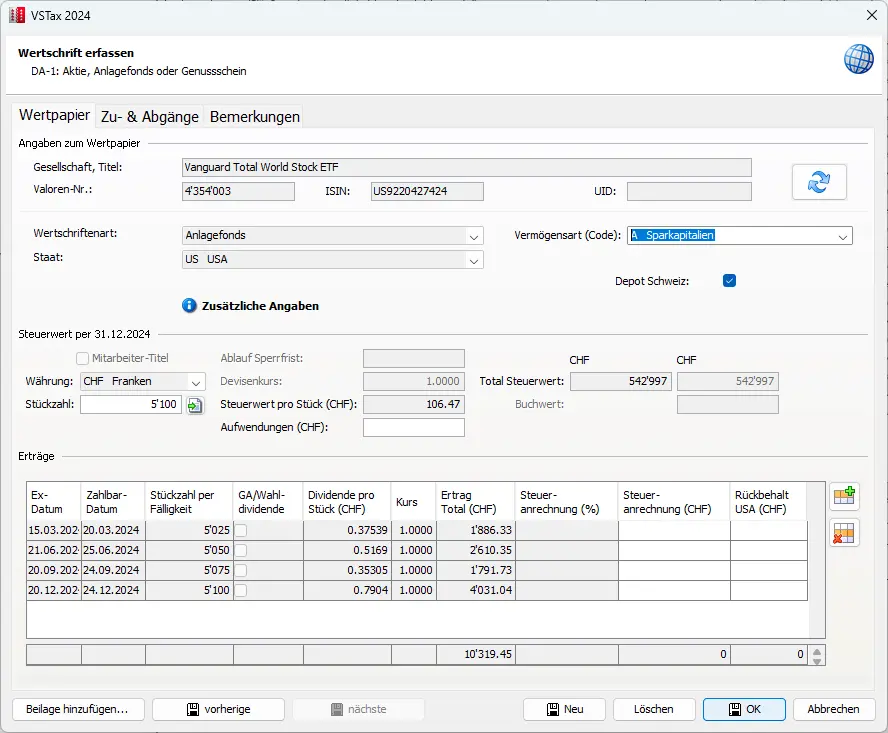The width and height of the screenshot is (888, 733).
Task: Click the VSTax app icon in title bar
Action: 16,15
